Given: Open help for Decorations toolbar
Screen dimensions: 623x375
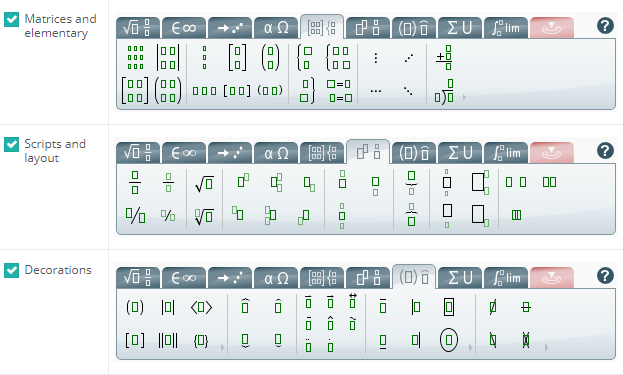Looking at the screenshot, I should pos(605,275).
